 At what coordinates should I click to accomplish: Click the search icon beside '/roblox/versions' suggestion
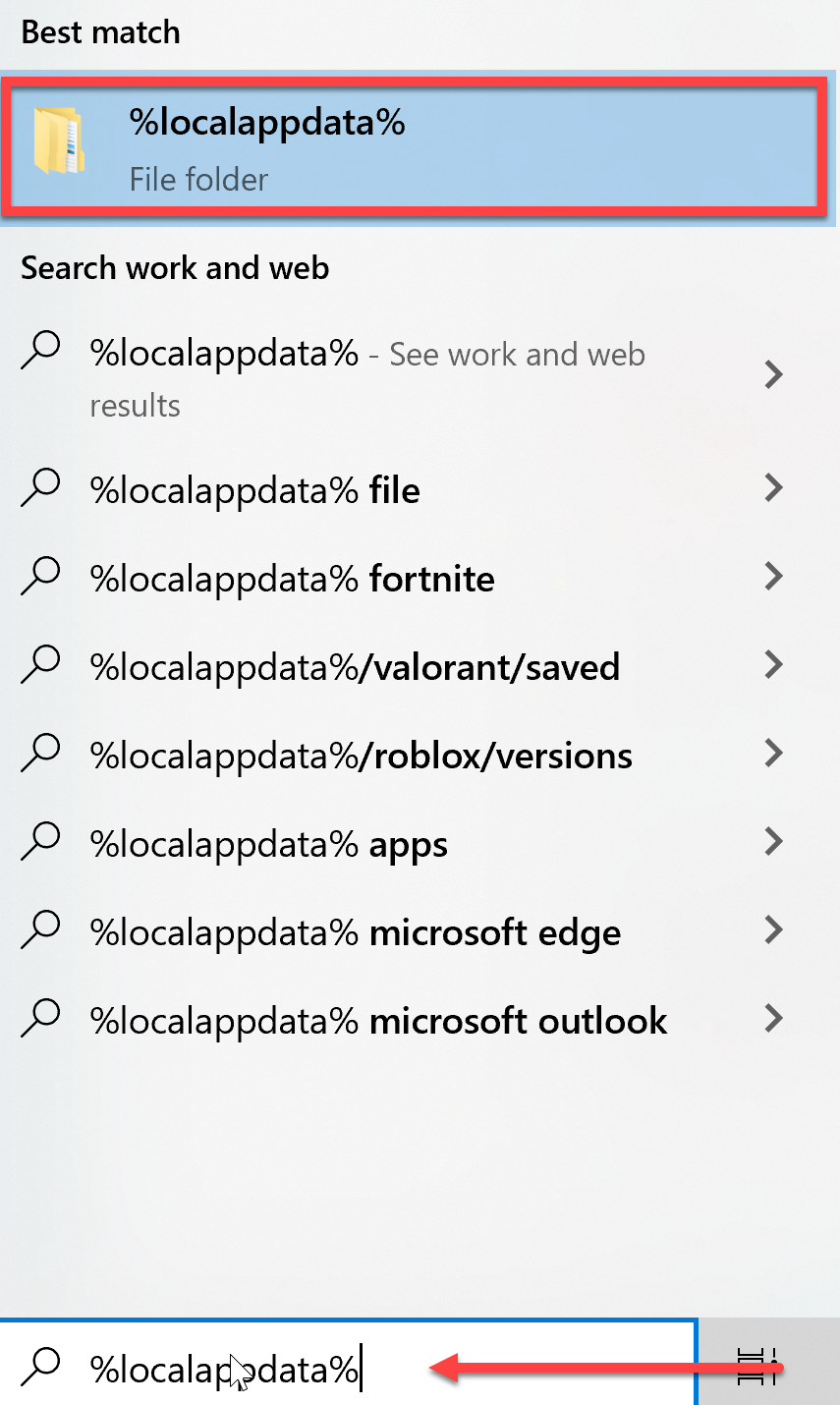coord(41,753)
